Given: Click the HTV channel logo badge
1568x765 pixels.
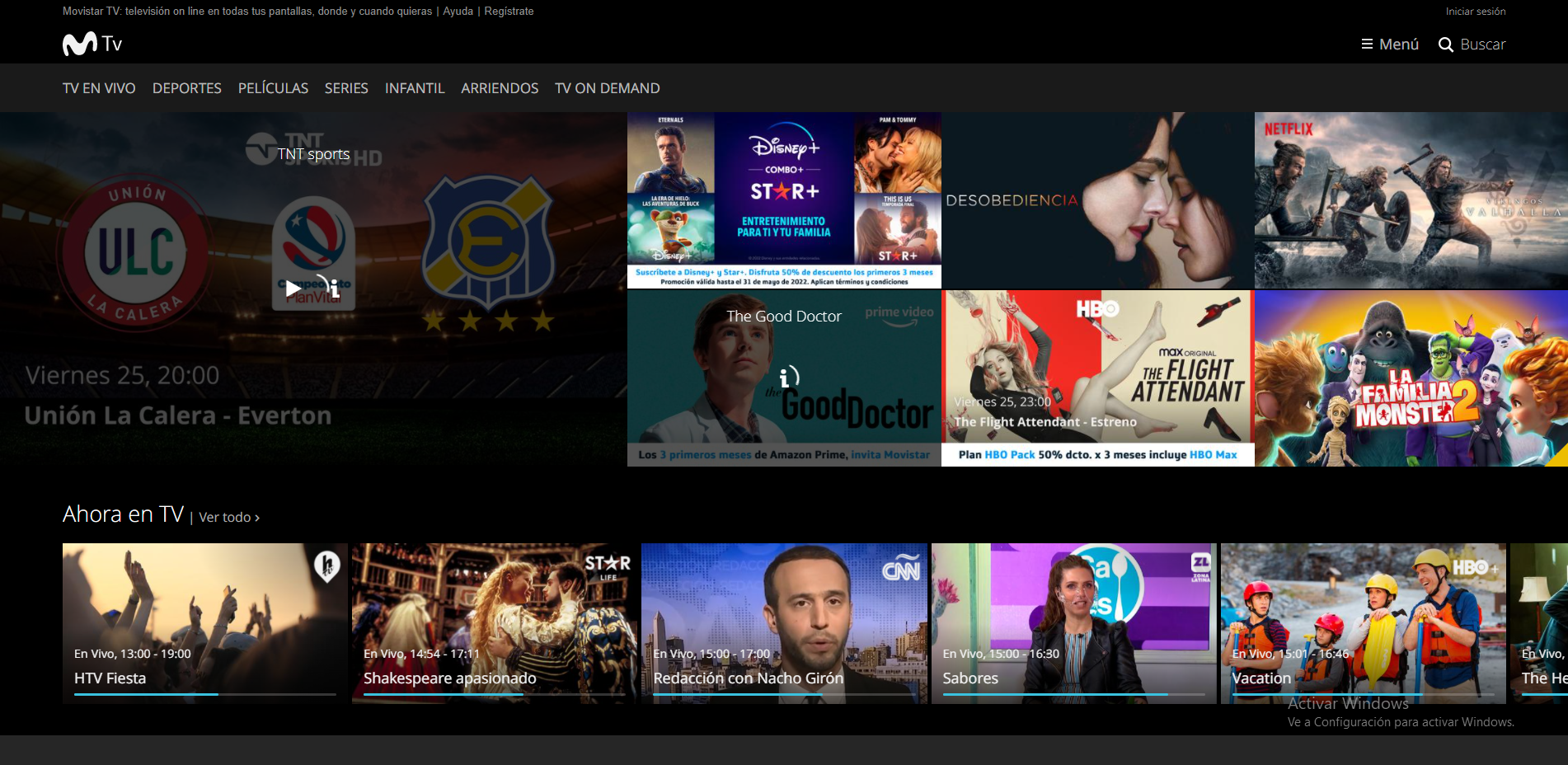Looking at the screenshot, I should coord(327,566).
